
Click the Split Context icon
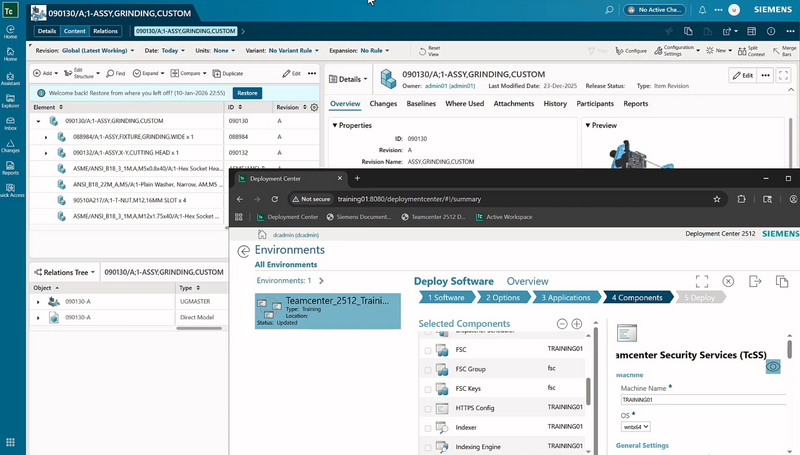752,51
